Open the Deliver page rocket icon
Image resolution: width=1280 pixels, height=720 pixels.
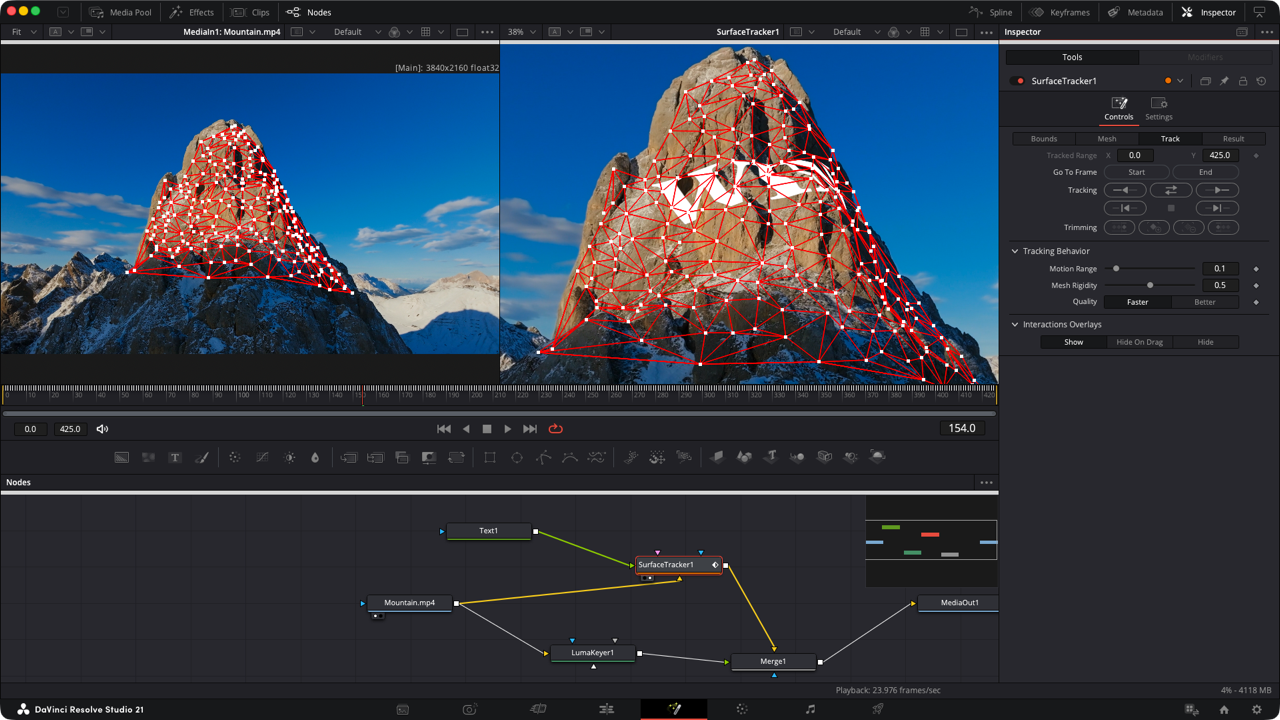pos(878,709)
